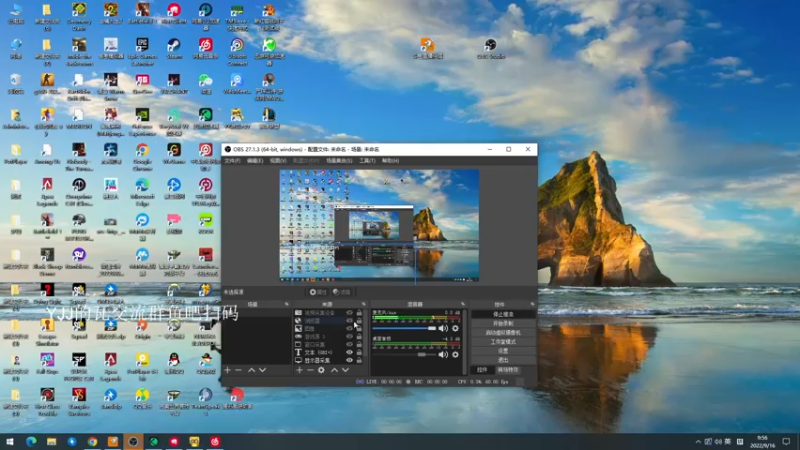The image size is (800, 450).
Task: Open Desktop Audio settings gear
Action: point(455,354)
